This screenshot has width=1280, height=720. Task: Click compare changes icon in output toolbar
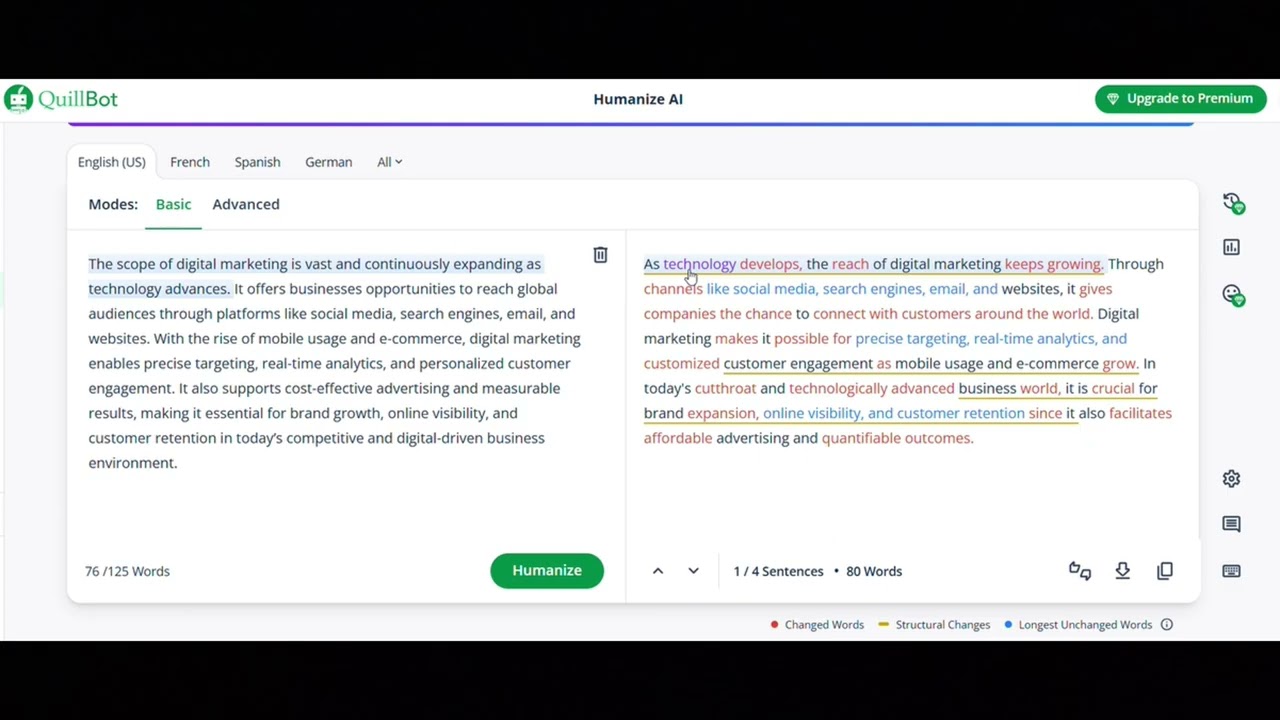point(1080,571)
